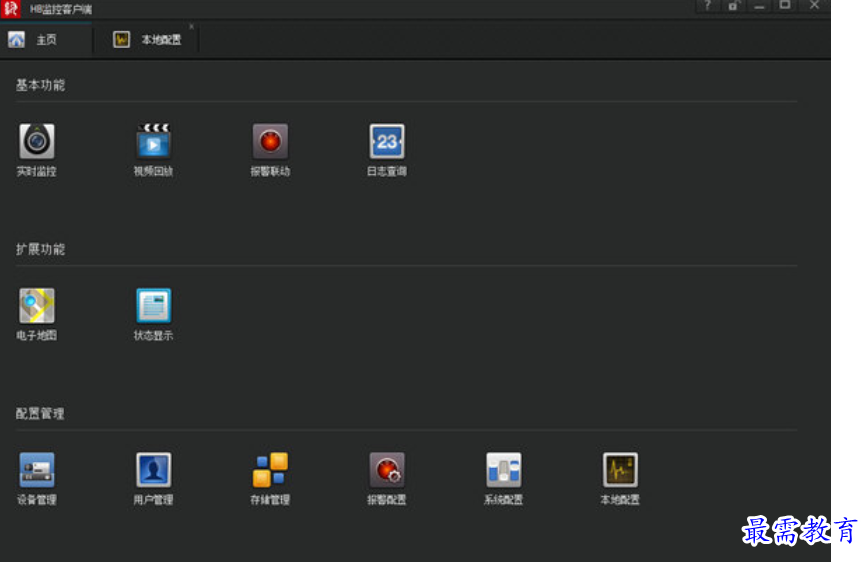This screenshot has height=562, width=866.
Task: Open 报警联动 alarm linkage
Action: [270, 142]
